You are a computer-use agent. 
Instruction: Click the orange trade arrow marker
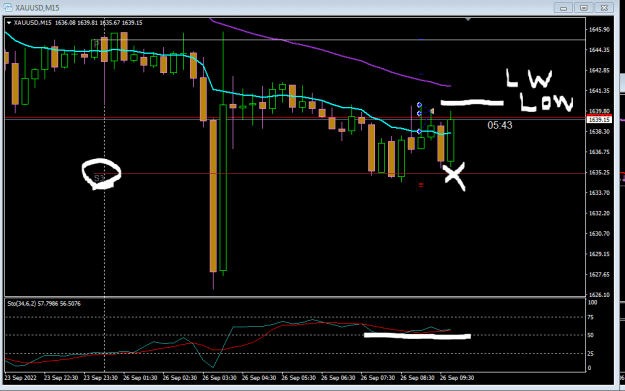click(x=432, y=111)
